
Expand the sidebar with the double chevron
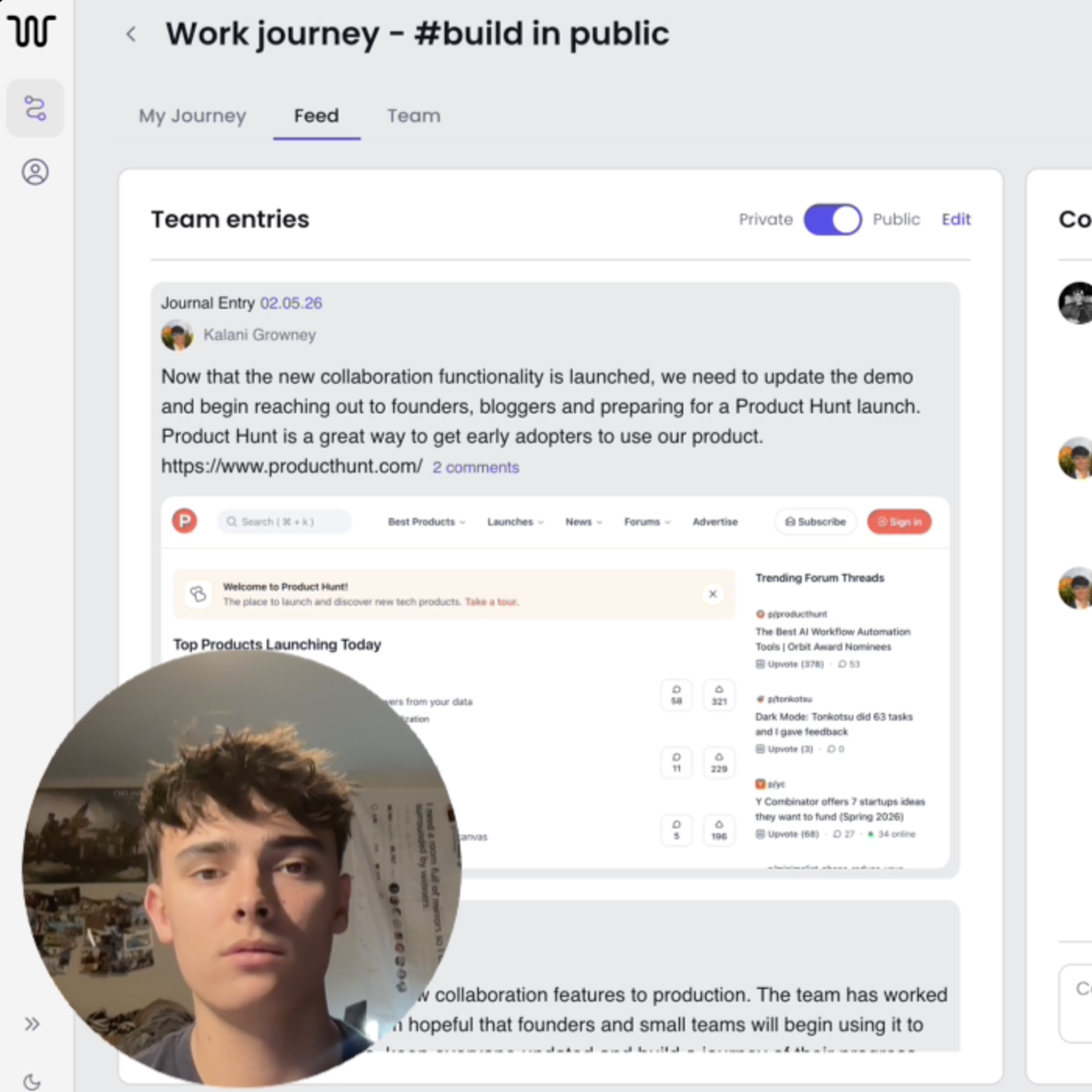pyautogui.click(x=32, y=1023)
